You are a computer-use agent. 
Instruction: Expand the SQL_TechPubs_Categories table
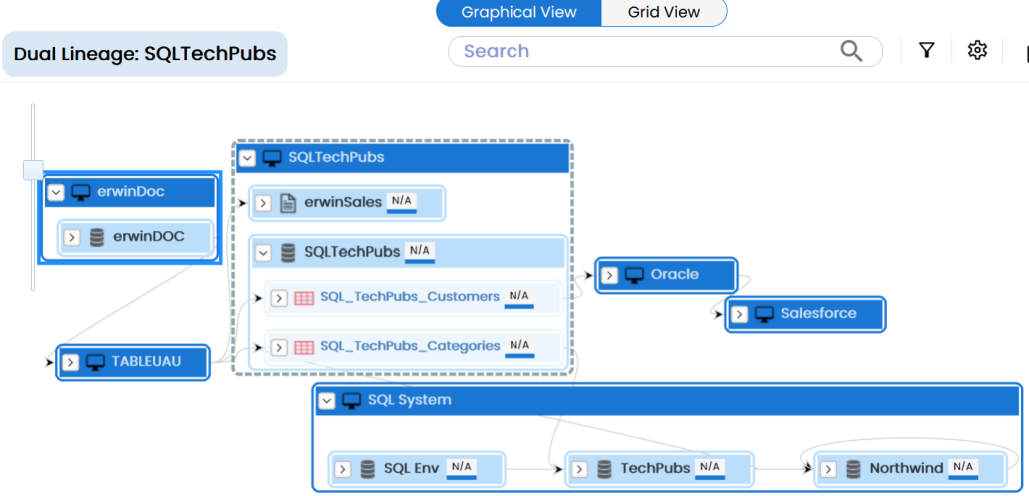click(x=279, y=348)
